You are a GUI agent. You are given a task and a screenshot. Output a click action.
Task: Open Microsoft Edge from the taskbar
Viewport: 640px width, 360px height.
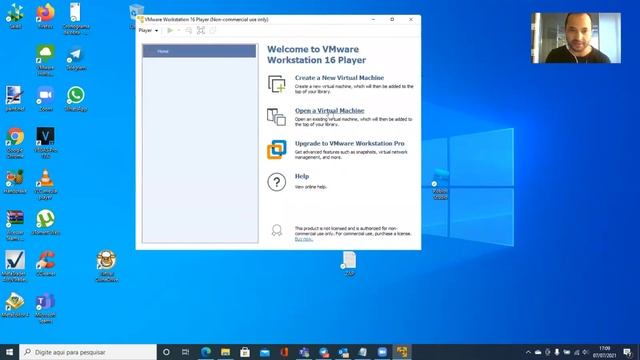click(x=206, y=352)
